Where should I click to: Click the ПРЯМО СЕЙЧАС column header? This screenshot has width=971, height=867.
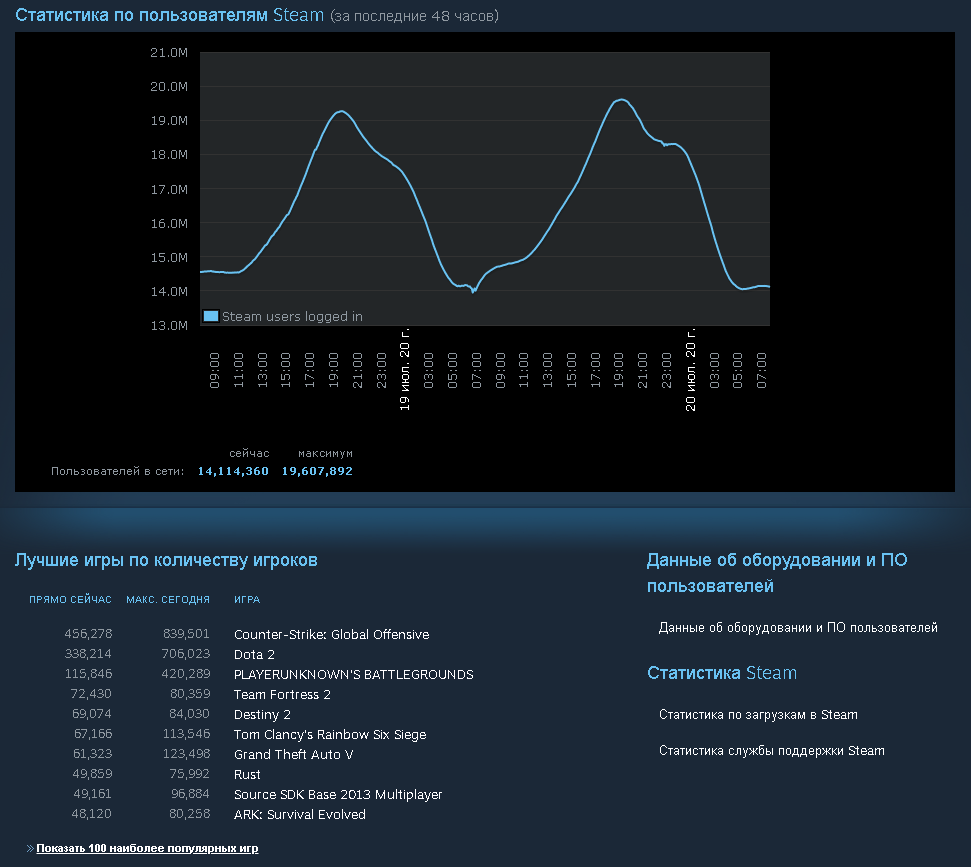71,599
